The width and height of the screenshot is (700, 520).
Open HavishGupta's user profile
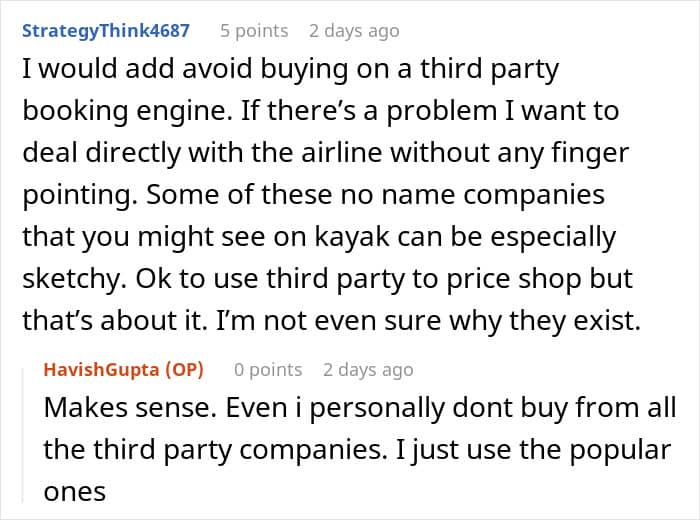[x=101, y=370]
